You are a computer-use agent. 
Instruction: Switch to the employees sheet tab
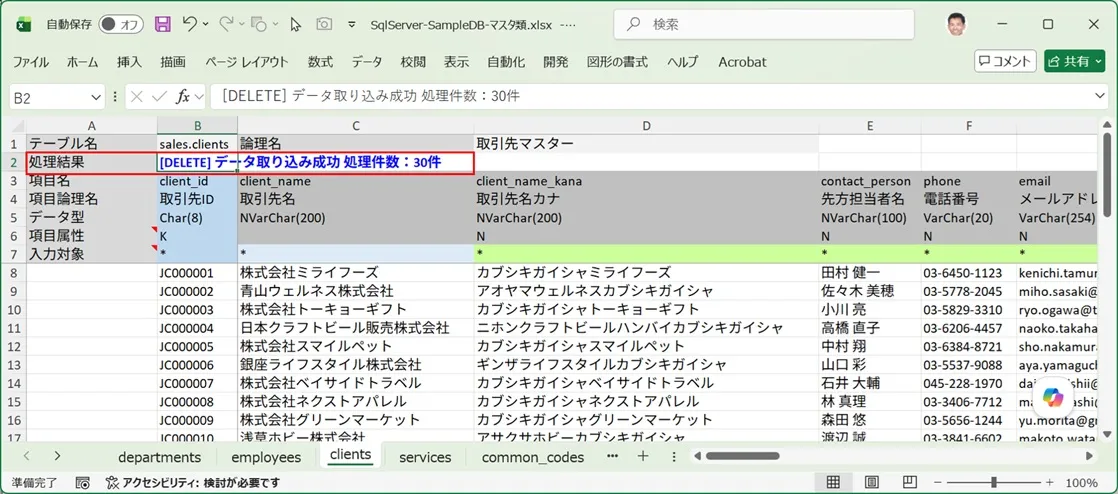266,457
